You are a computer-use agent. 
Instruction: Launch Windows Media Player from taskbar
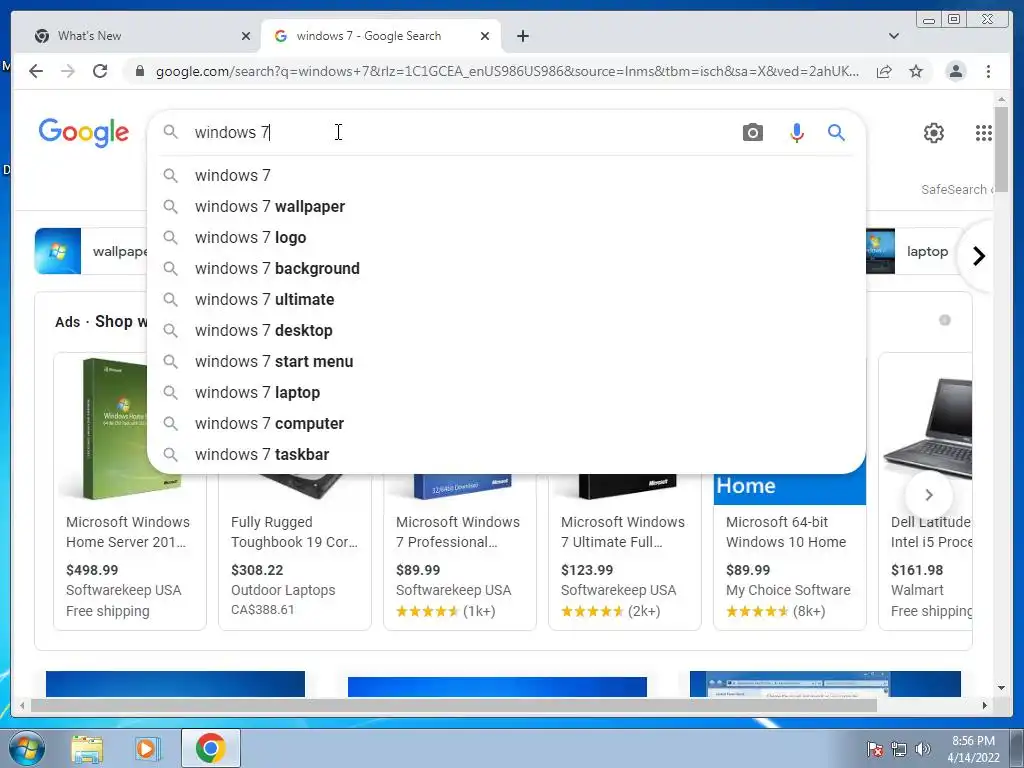click(147, 749)
